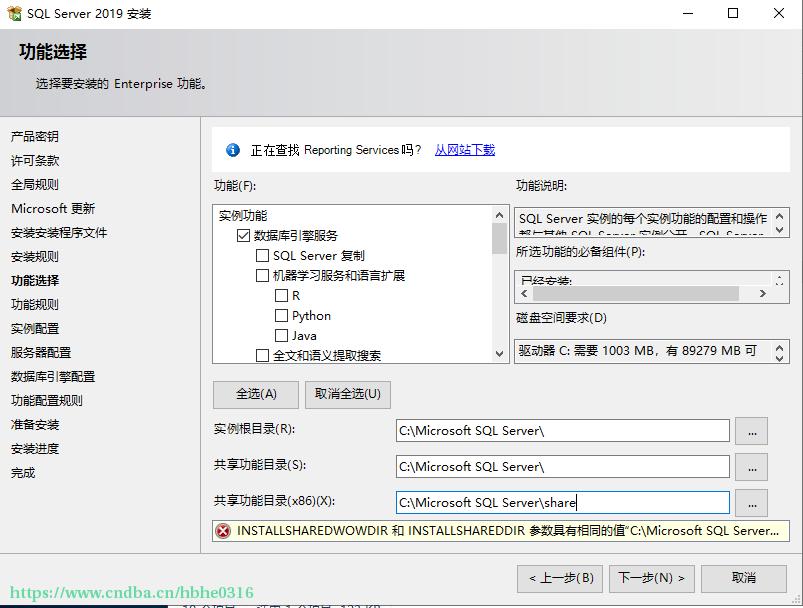This screenshot has width=803, height=608.
Task: Click the 全选(A) button
Action: click(x=256, y=394)
